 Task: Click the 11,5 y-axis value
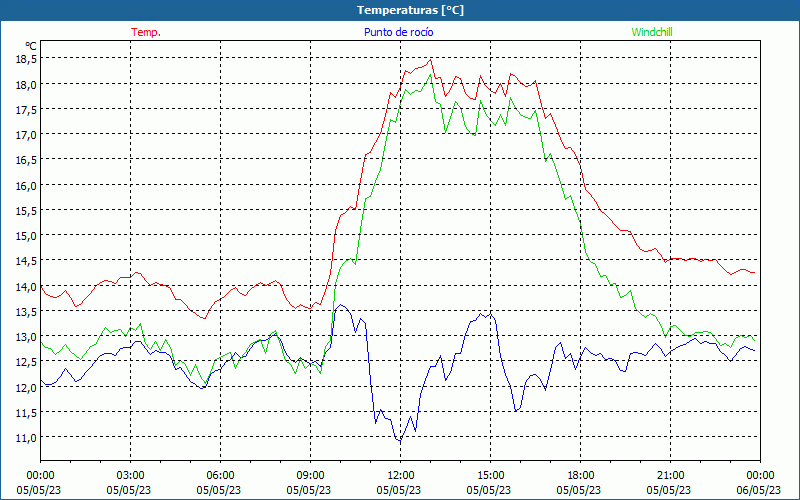pos(26,413)
